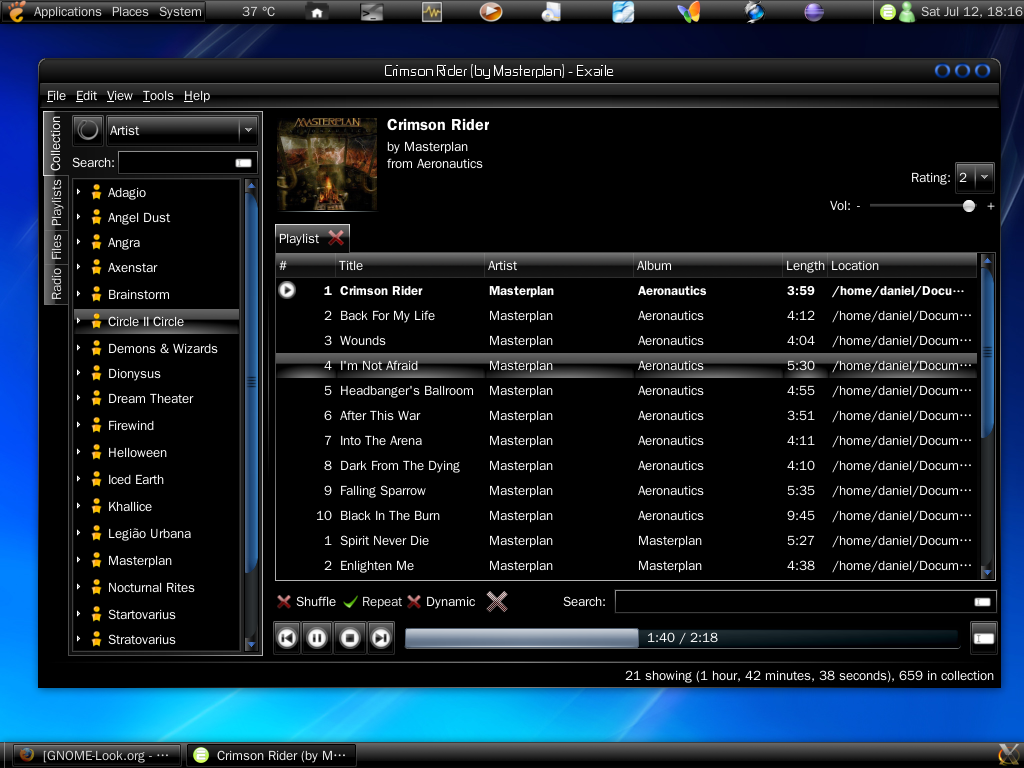
Task: Select the track Falling Sparrow
Action: 626,490
